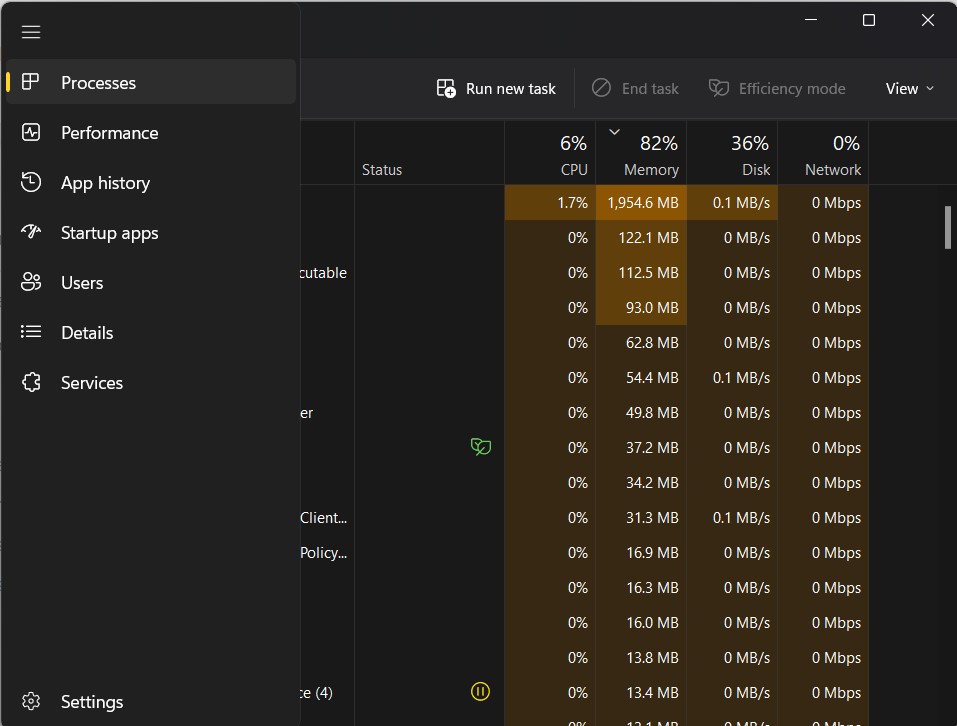
Task: Click the Run new task icon
Action: [x=445, y=88]
